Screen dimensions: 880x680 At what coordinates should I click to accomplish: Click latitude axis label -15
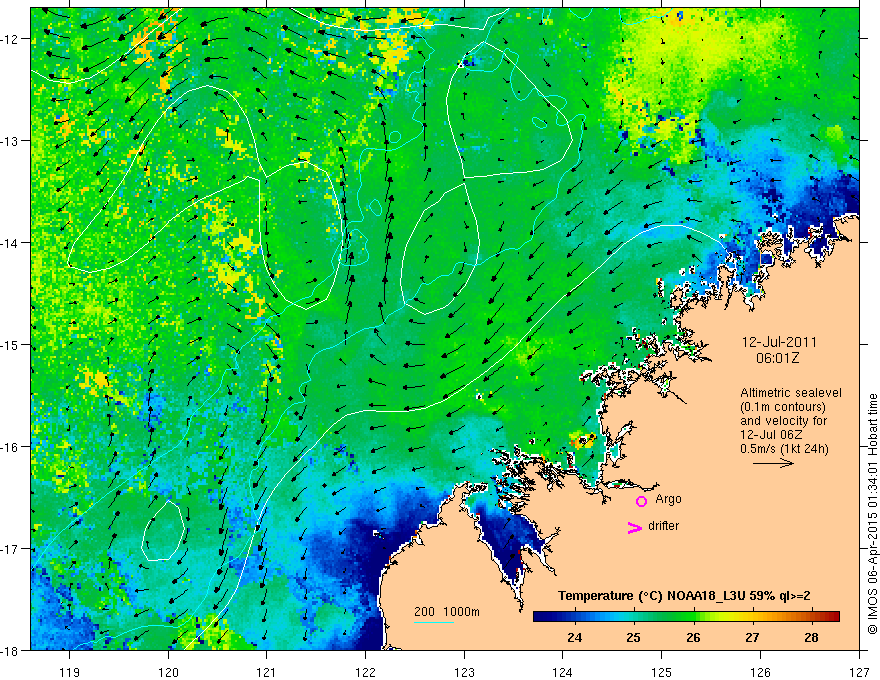coord(10,344)
